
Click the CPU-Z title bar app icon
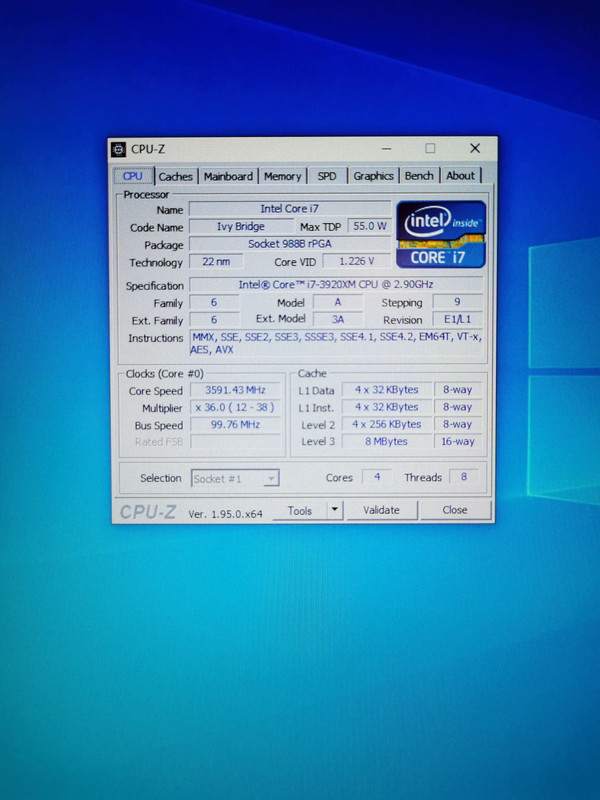click(x=118, y=149)
